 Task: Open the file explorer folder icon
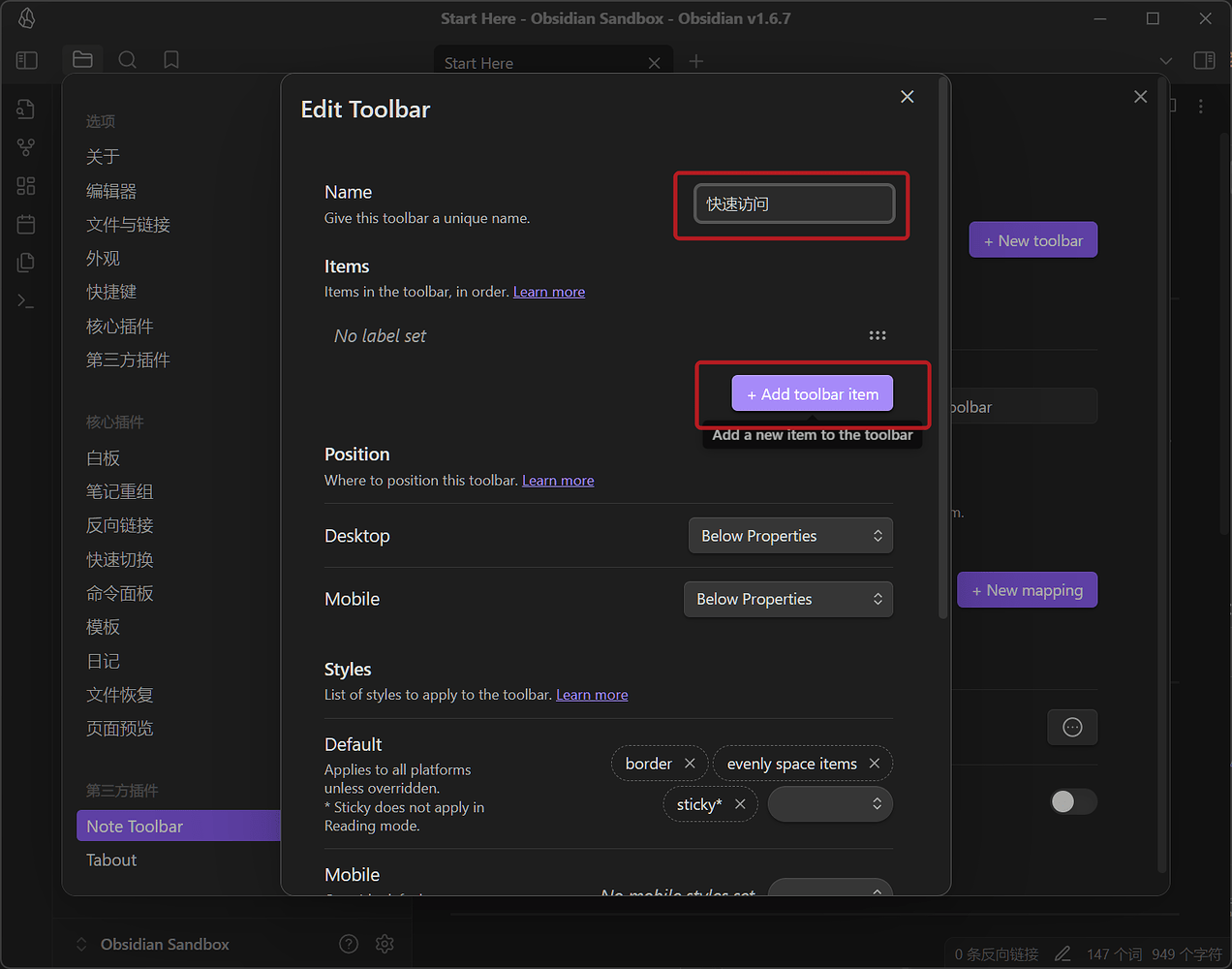click(x=82, y=60)
